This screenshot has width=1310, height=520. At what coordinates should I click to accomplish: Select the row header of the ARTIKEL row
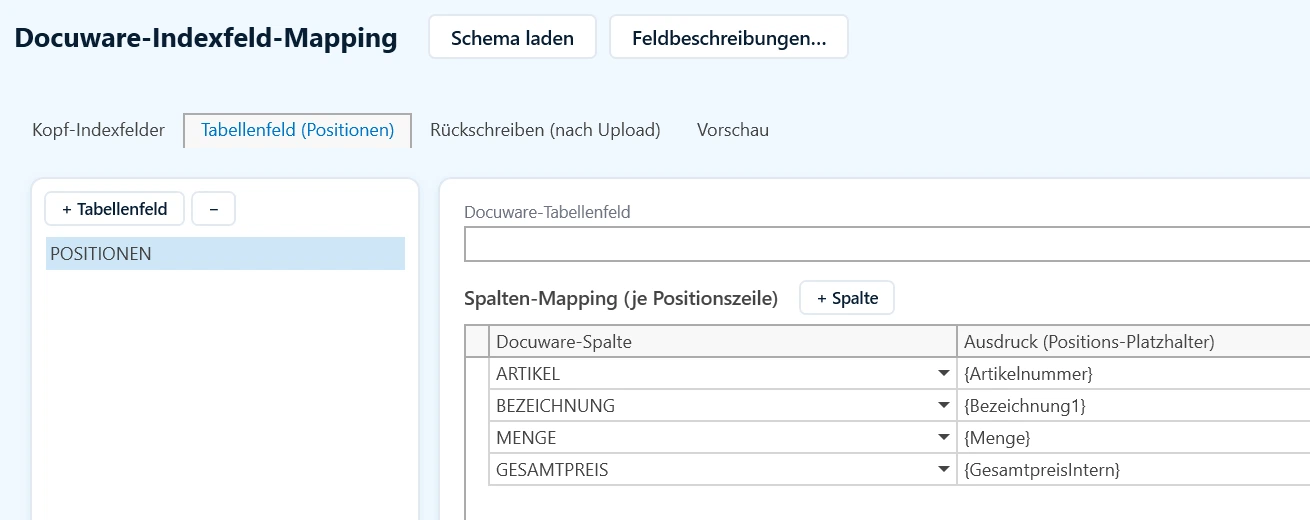point(477,374)
